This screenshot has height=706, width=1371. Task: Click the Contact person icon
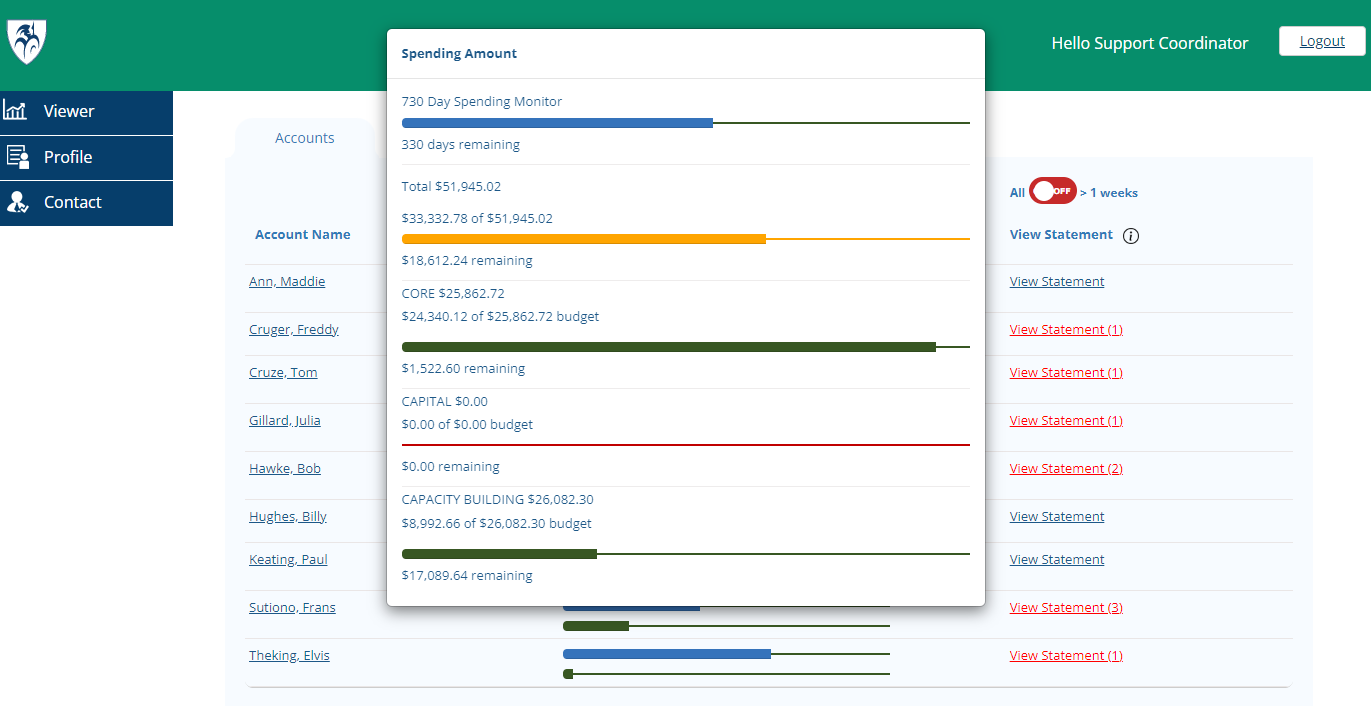tap(17, 202)
